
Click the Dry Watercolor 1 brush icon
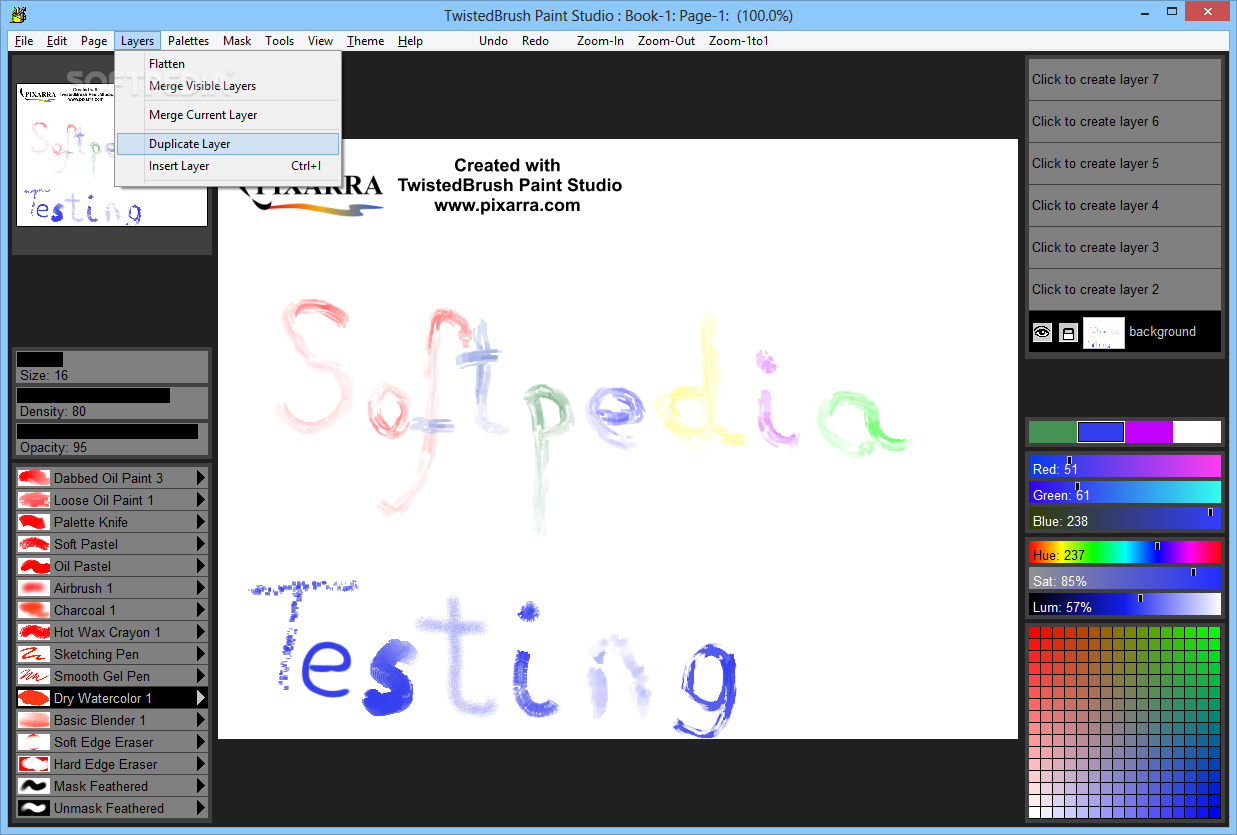point(34,698)
